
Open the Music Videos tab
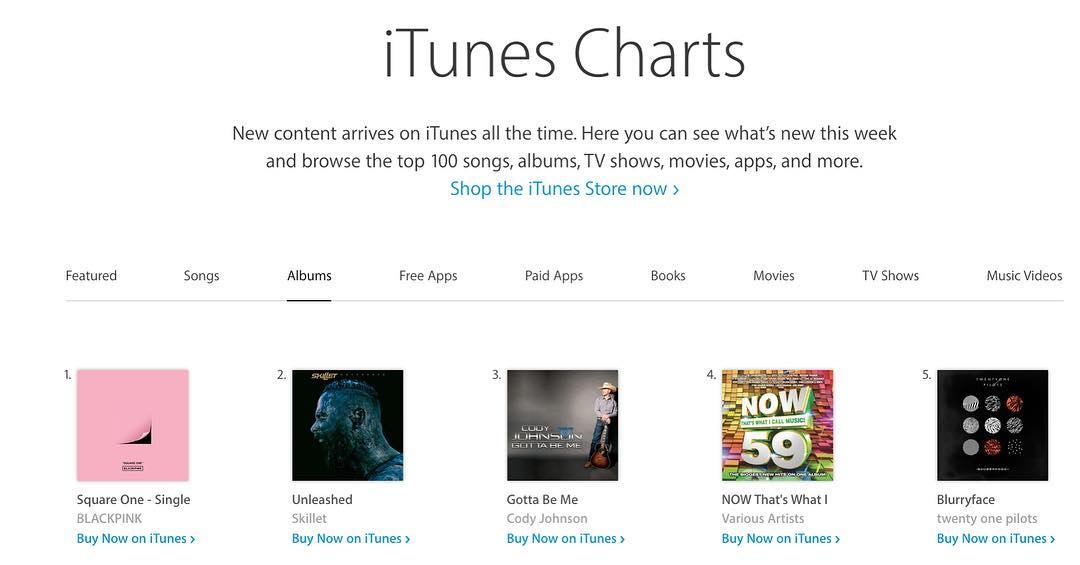pyautogui.click(x=1024, y=276)
